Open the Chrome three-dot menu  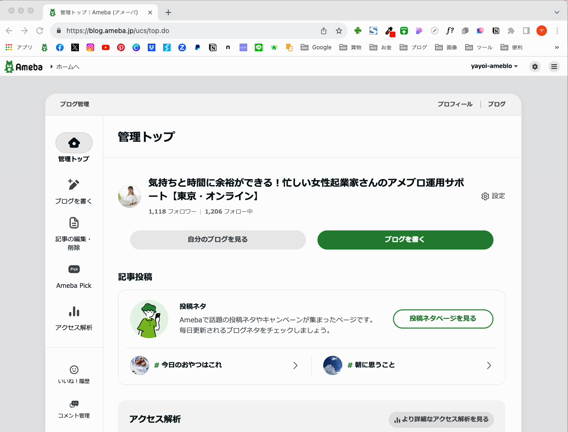(x=557, y=31)
